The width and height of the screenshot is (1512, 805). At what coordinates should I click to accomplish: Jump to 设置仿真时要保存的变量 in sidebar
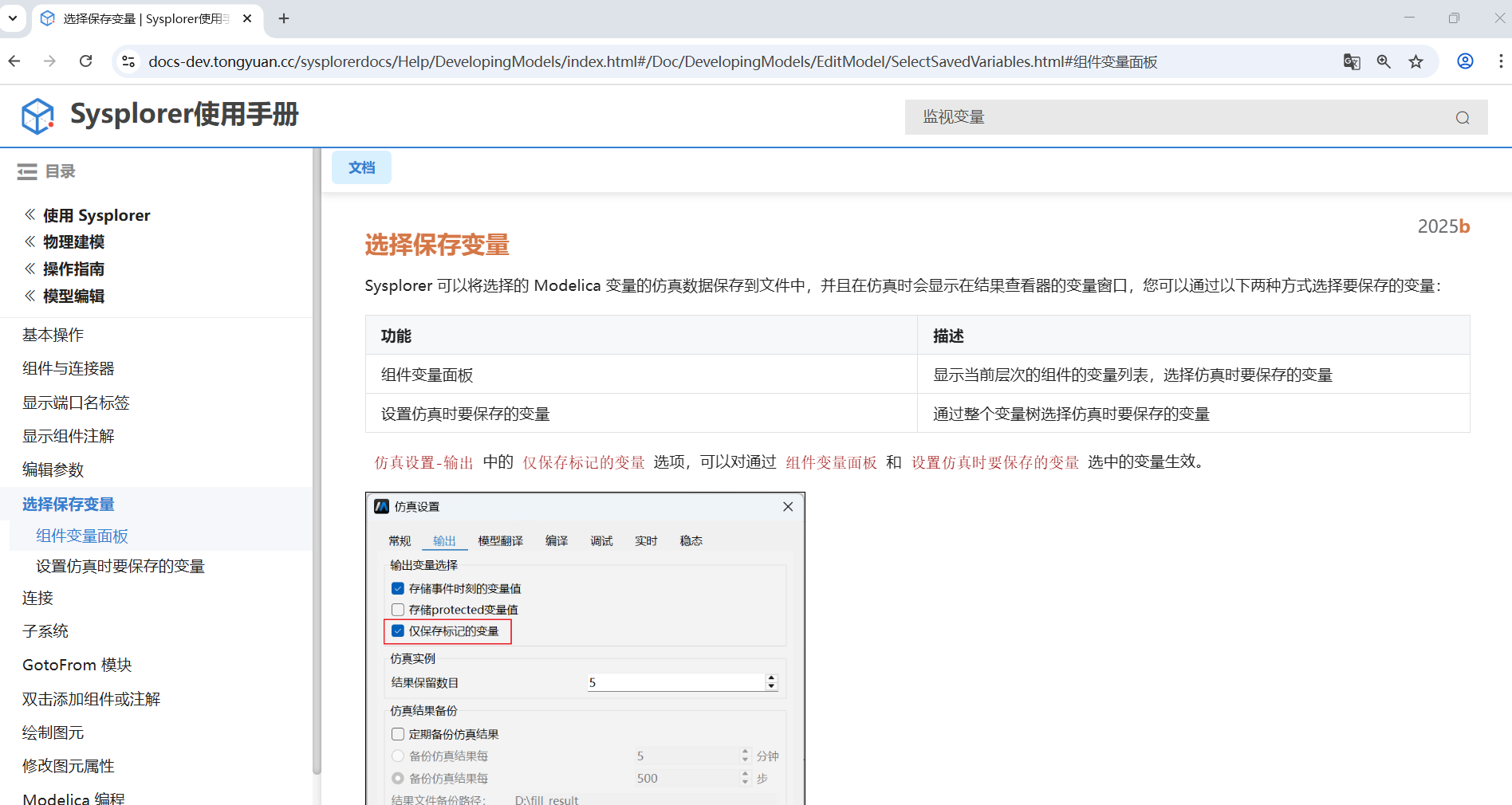(120, 566)
